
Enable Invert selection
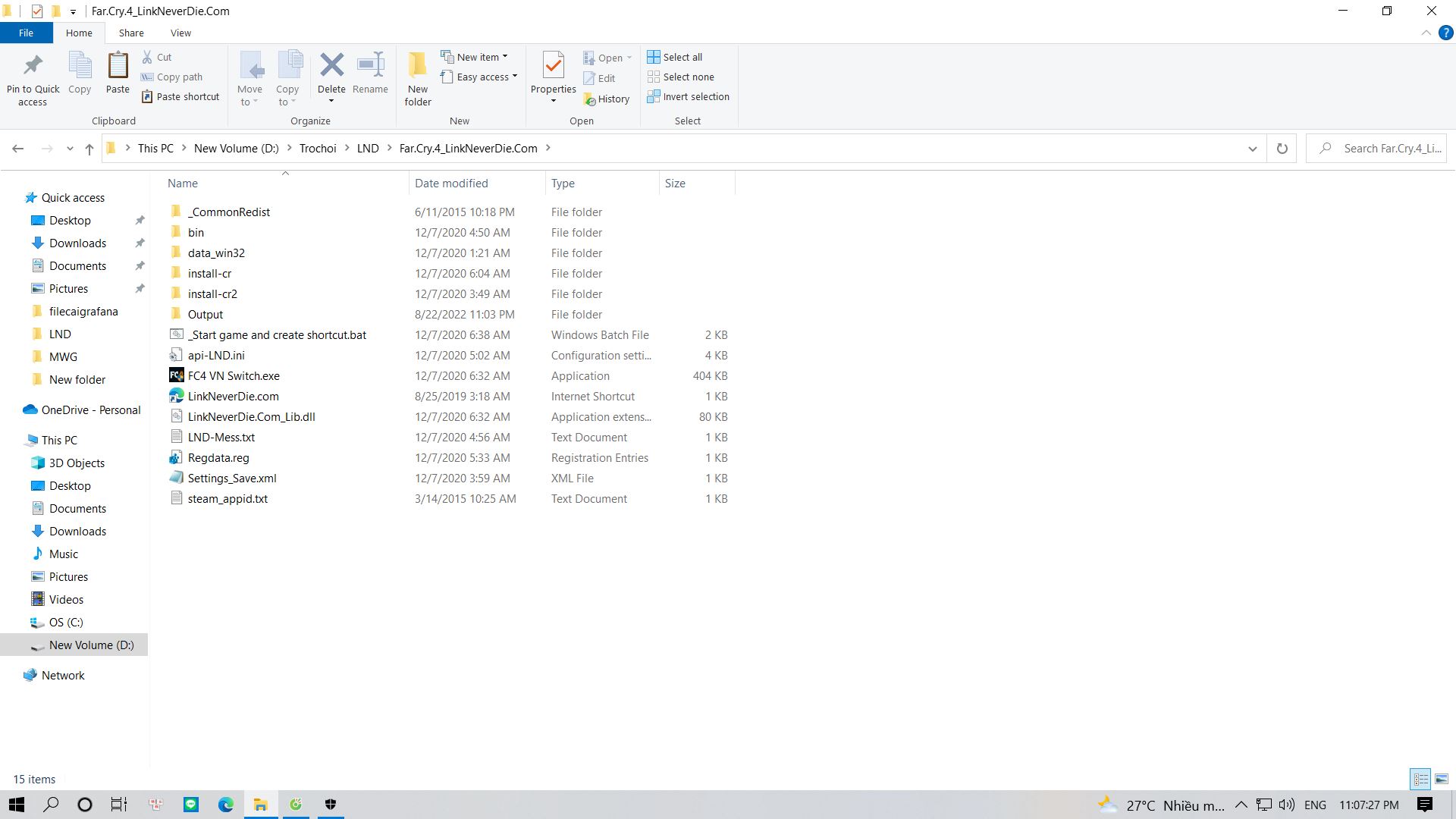coord(688,96)
